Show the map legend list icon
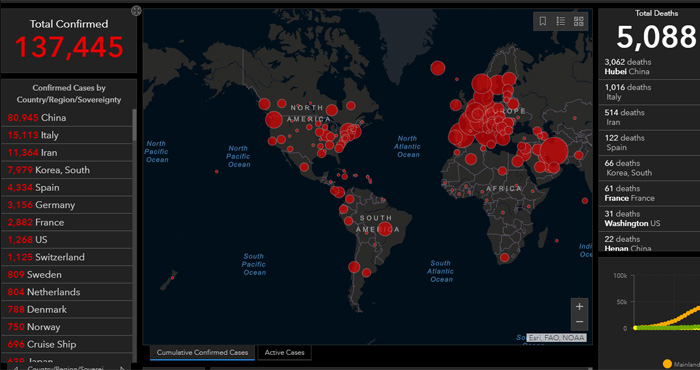 561,21
